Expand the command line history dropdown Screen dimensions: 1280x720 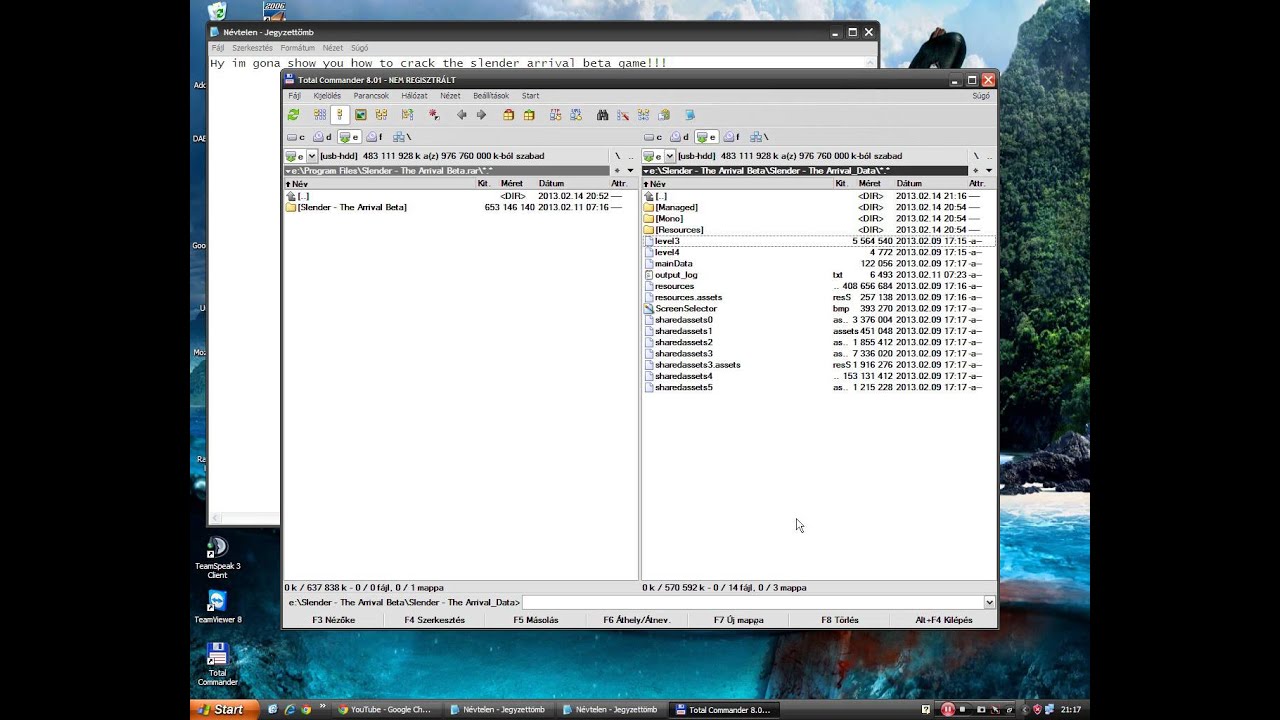click(989, 603)
